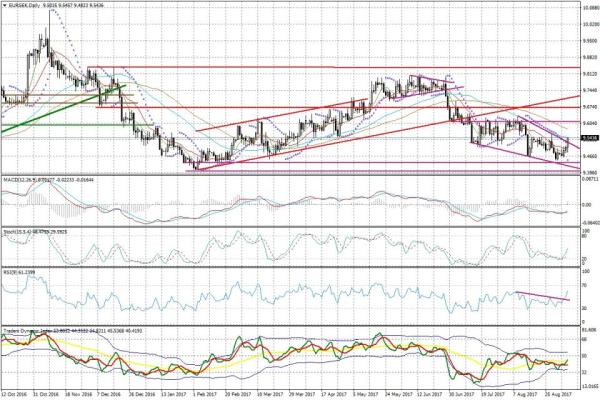Select the Stoch indicator label
This screenshot has height=400, width=600.
(x=18, y=230)
